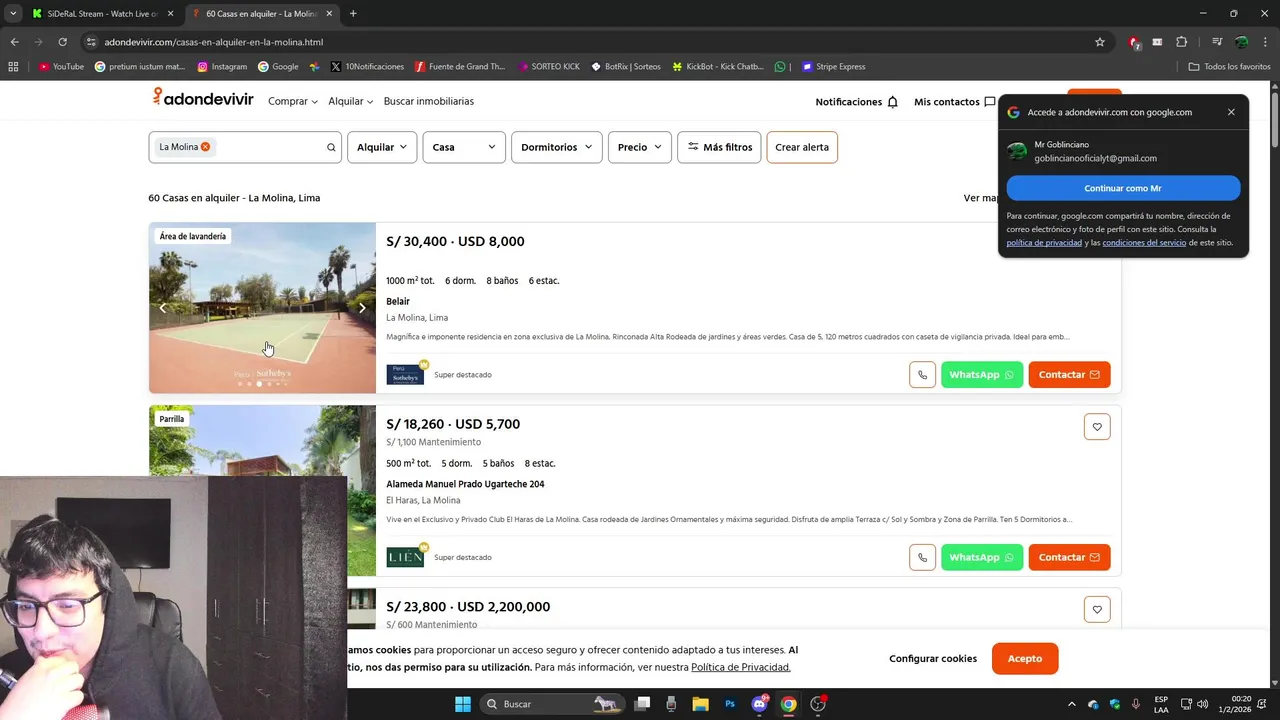Open Discord from the taskbar

click(x=759, y=704)
